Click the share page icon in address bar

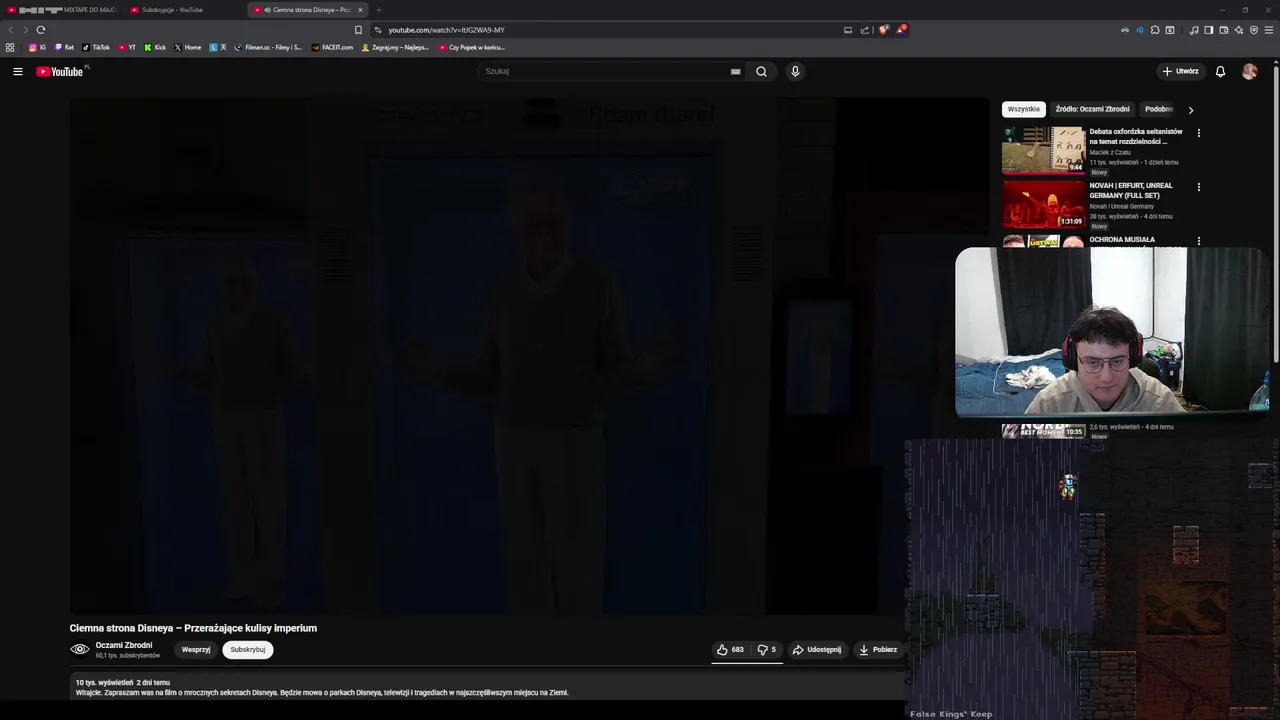[865, 30]
